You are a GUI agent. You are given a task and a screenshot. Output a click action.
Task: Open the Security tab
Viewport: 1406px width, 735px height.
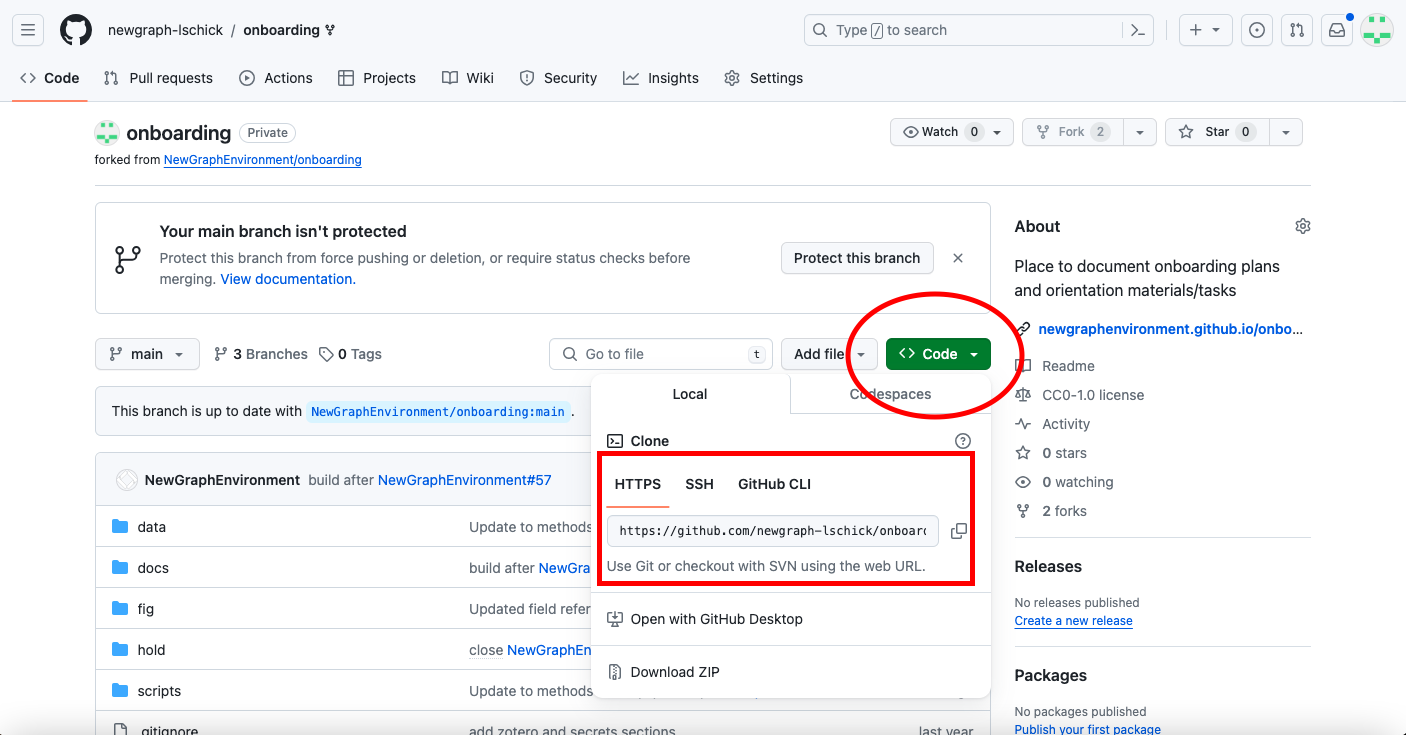[558, 78]
